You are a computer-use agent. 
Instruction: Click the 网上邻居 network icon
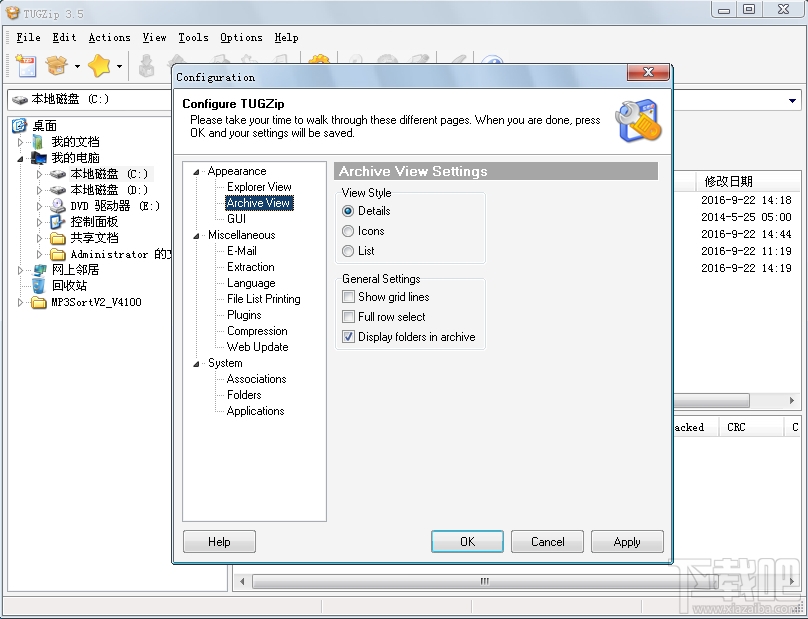coord(40,270)
